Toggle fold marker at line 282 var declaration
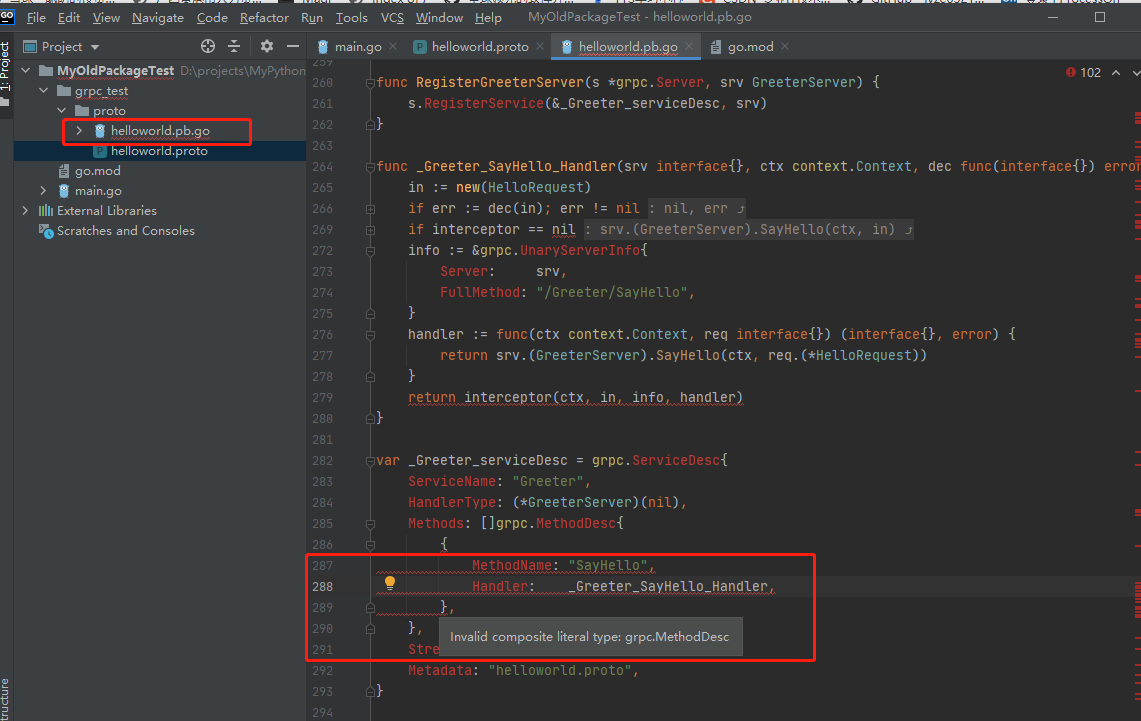 (x=371, y=461)
